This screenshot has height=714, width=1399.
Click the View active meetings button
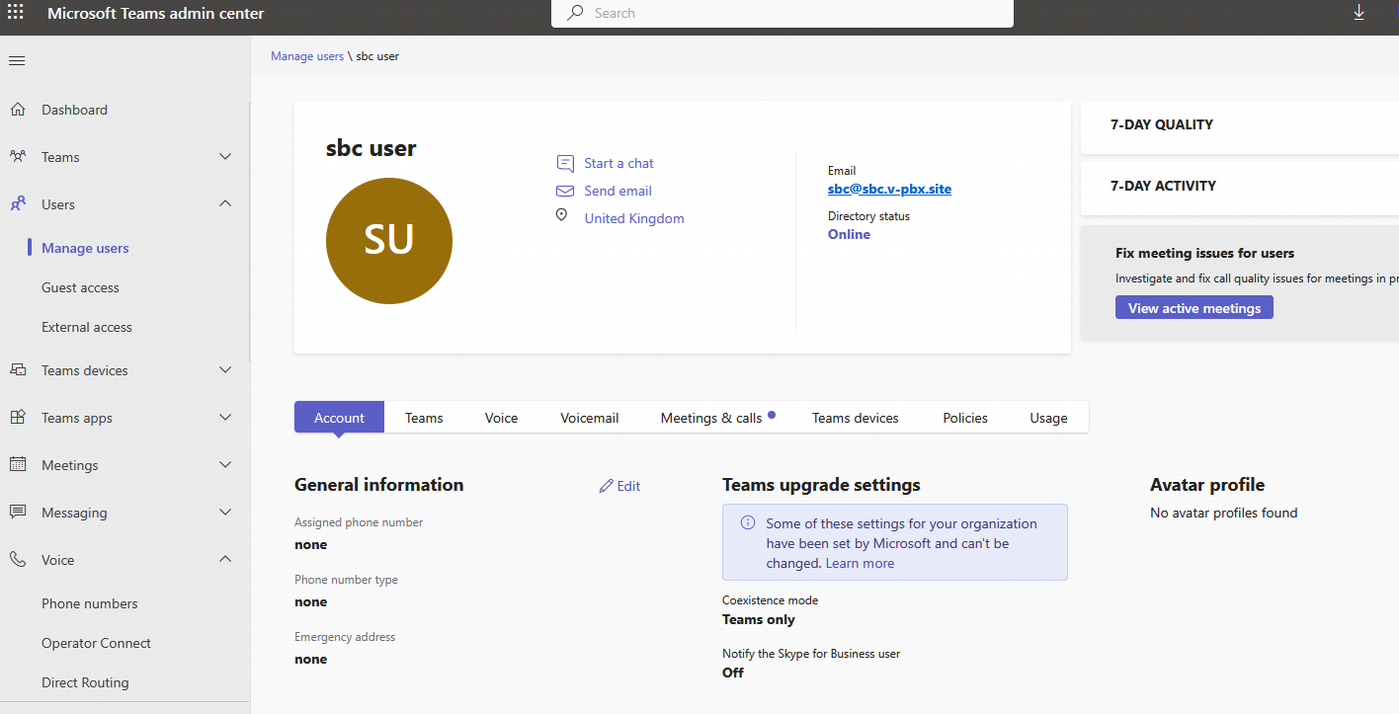click(x=1194, y=308)
